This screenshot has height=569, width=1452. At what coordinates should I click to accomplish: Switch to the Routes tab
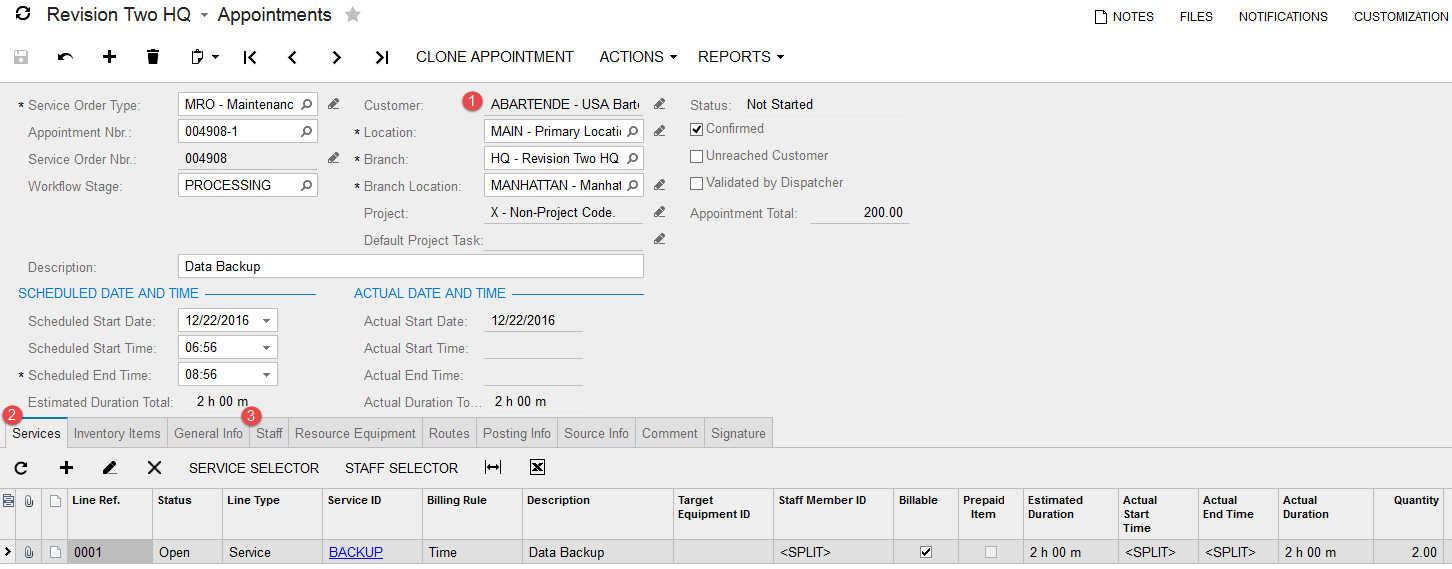pyautogui.click(x=449, y=433)
